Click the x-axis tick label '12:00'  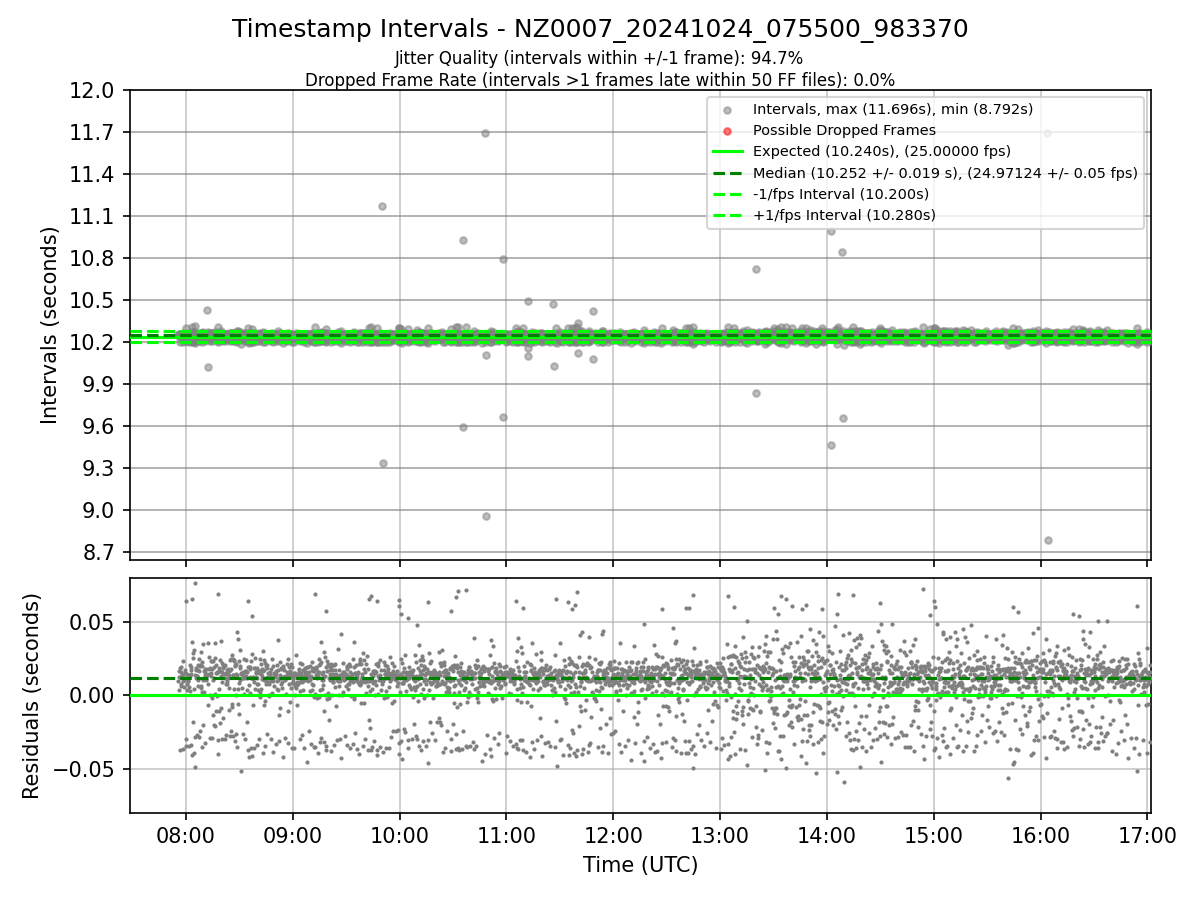(x=613, y=835)
